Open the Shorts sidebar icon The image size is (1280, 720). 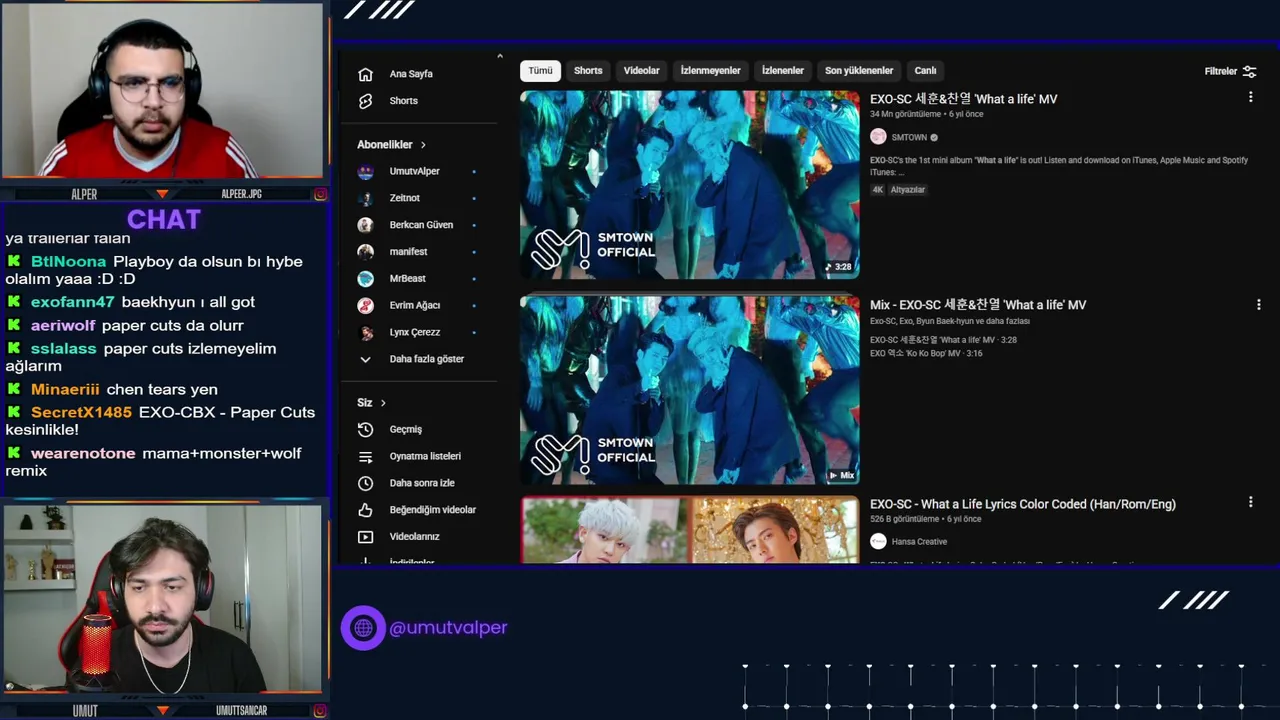tap(365, 101)
